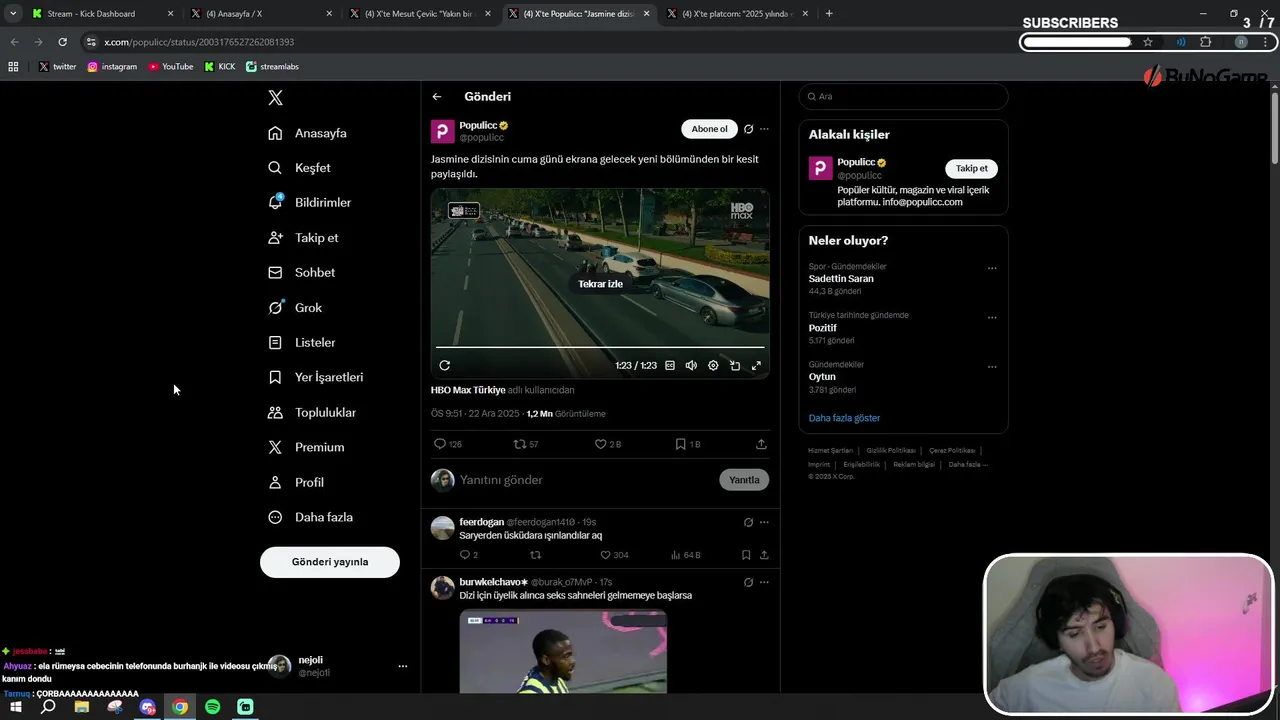Switch to Stream - Kick Dashboard tab
Viewport: 1280px width, 720px height.
point(103,14)
